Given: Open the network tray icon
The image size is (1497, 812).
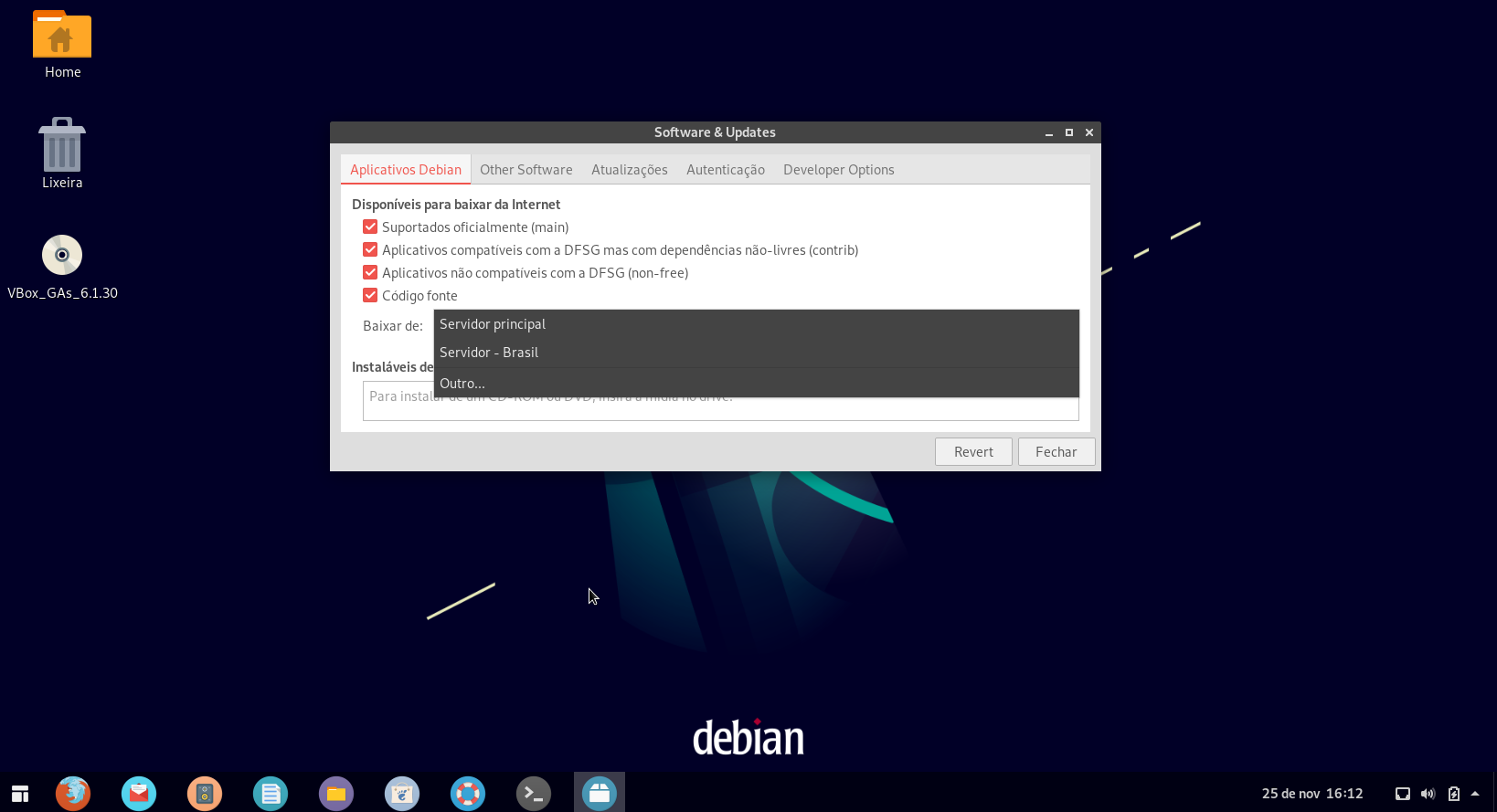Looking at the screenshot, I should 1403,794.
